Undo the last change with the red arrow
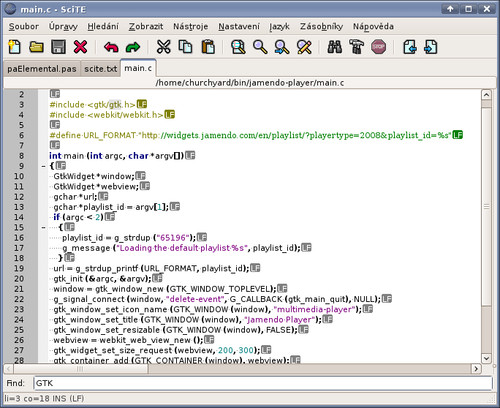500x408 pixels. [x=111, y=47]
